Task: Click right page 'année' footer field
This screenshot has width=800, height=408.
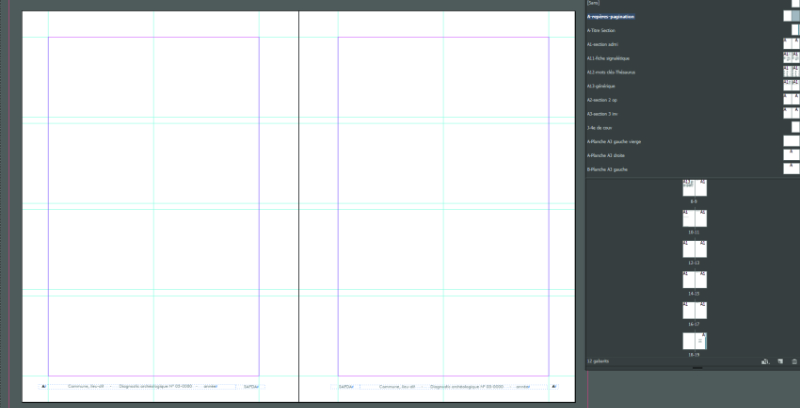Action: pos(522,387)
